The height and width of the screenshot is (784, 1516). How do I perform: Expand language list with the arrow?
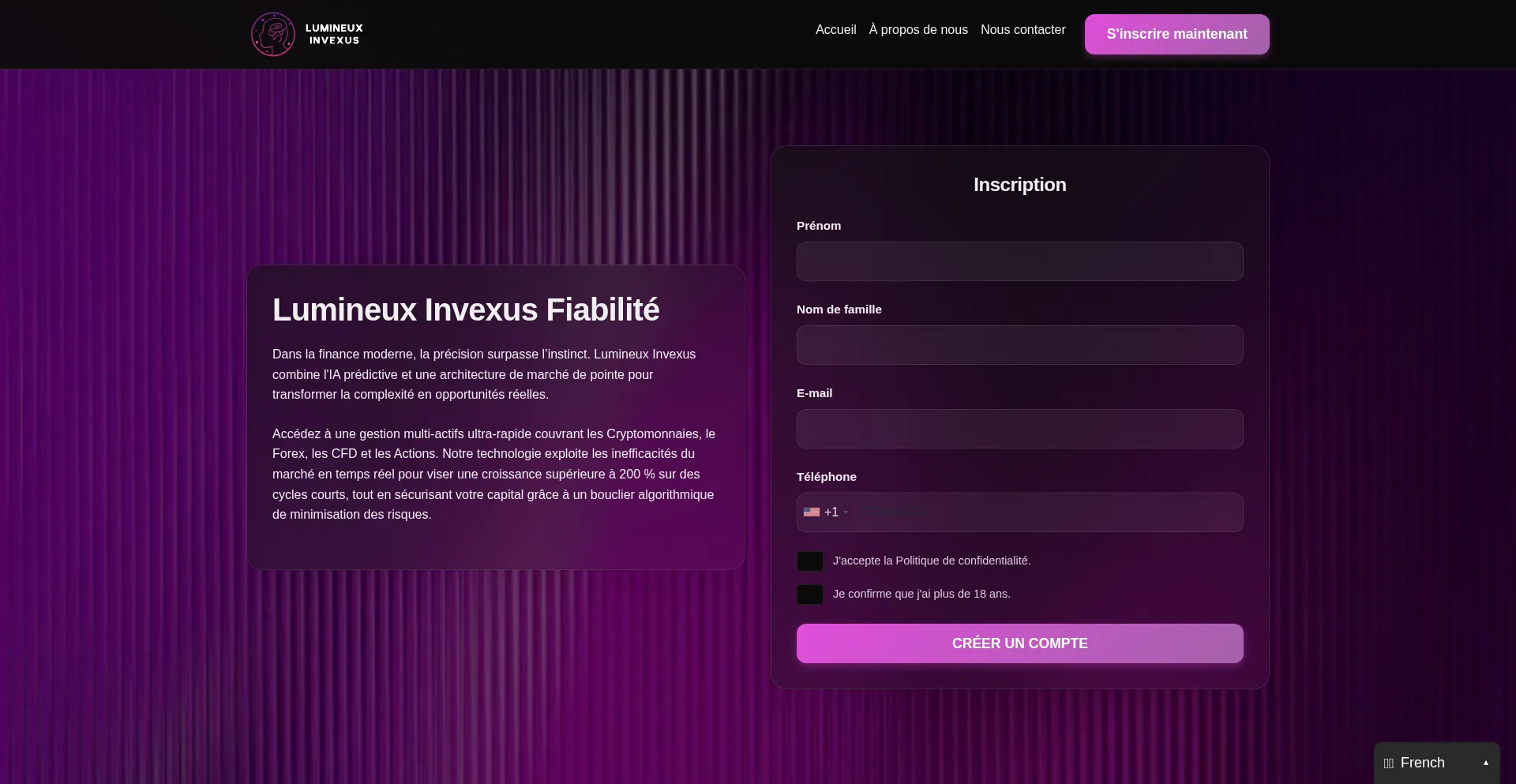[x=1485, y=763]
